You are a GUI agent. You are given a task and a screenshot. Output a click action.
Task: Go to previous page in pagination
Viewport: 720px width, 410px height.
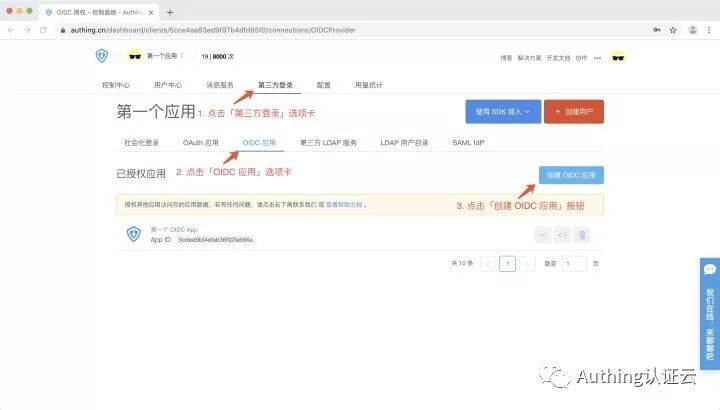point(488,264)
